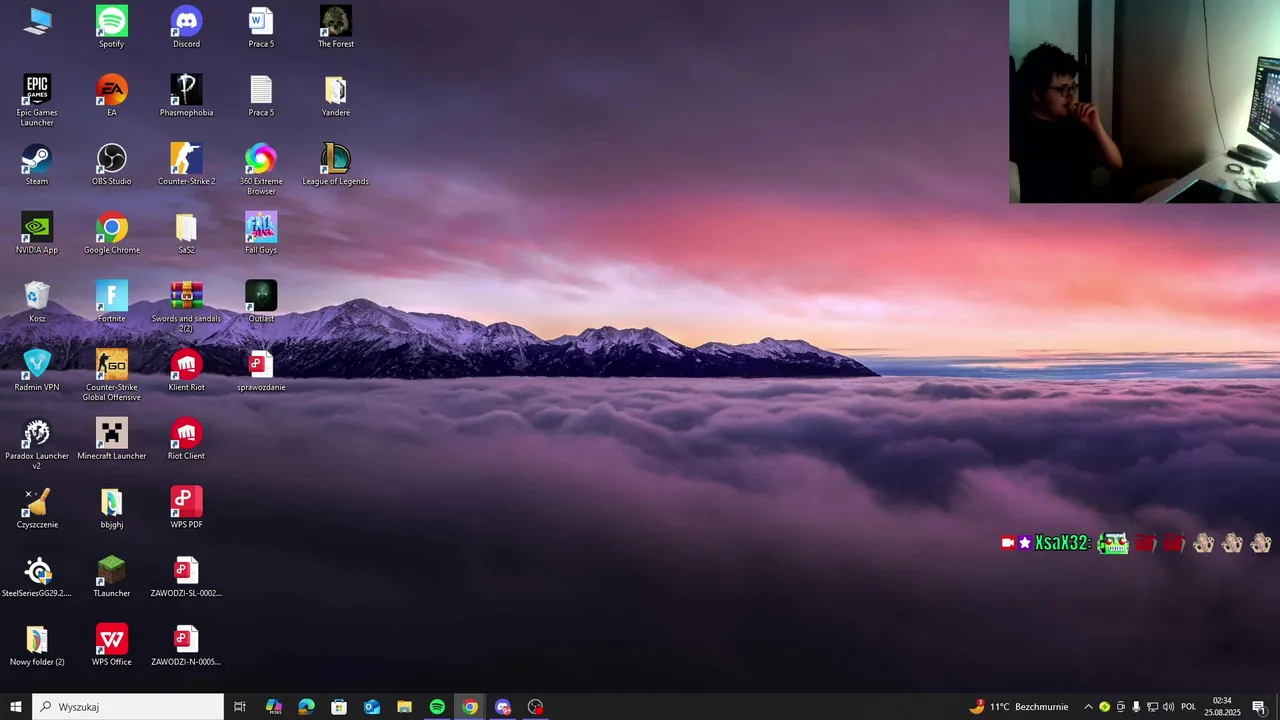Open Outlook from the taskbar
This screenshot has width=1280, height=720.
372,707
